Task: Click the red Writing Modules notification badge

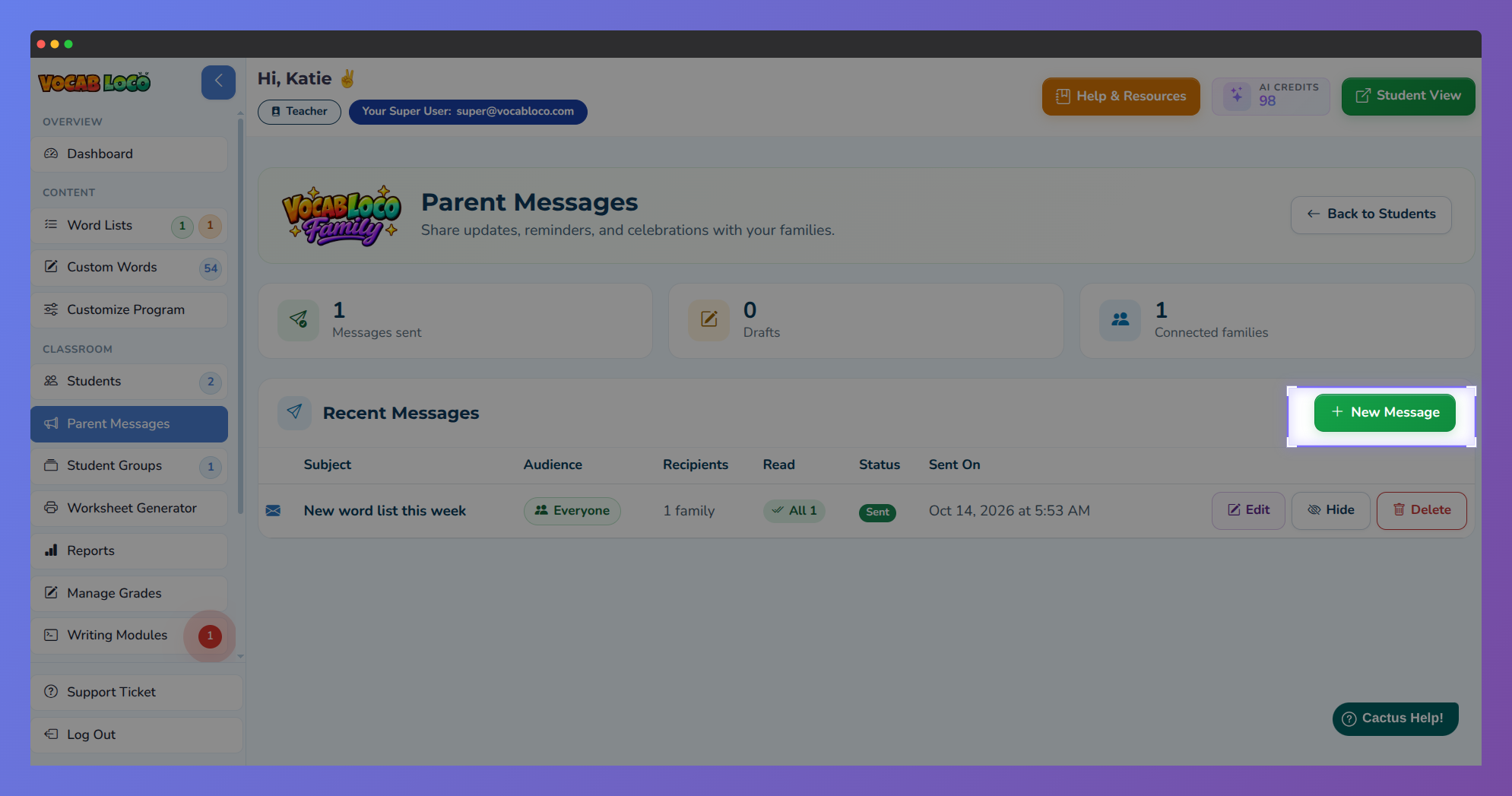Action: tap(210, 636)
